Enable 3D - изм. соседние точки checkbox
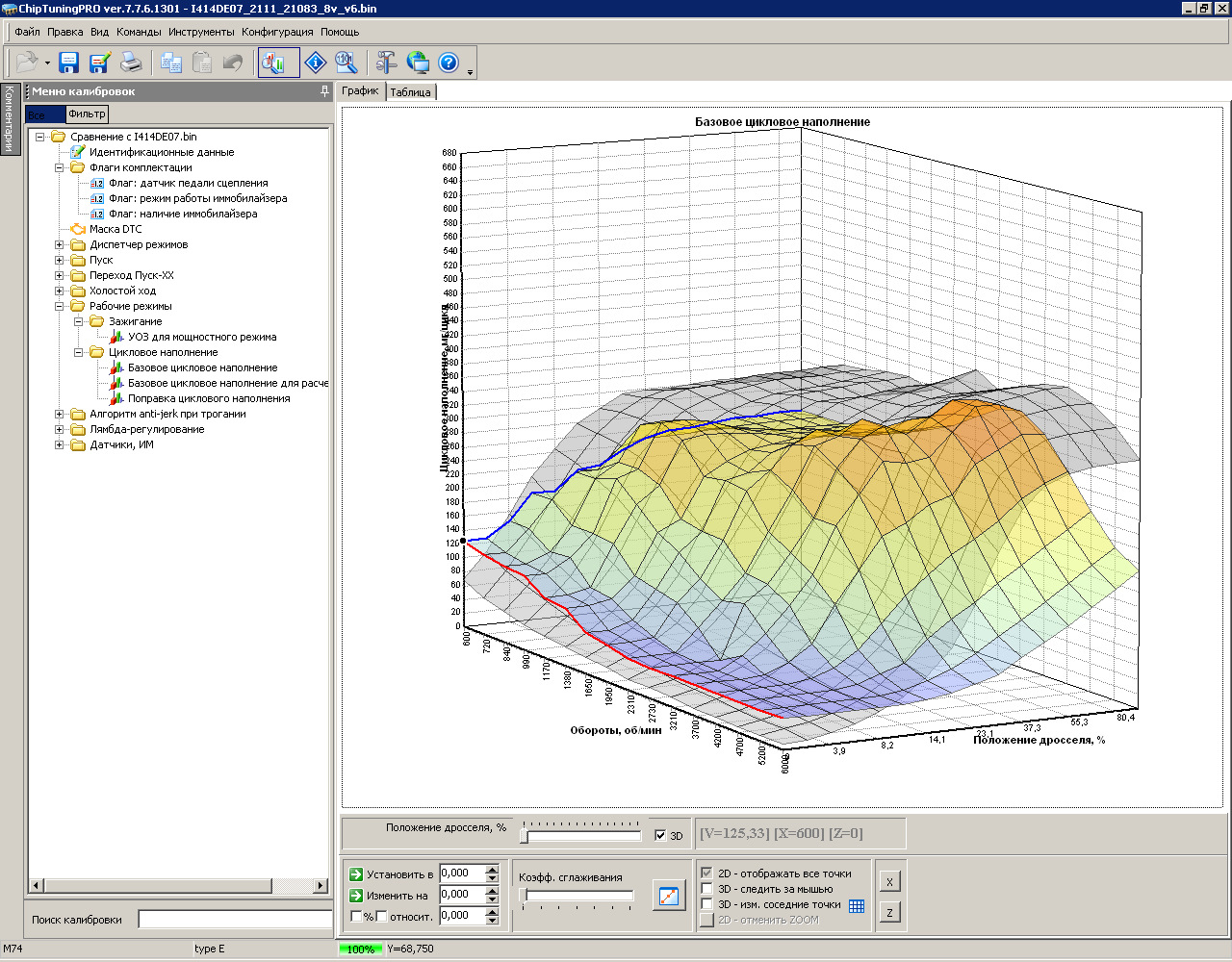The image size is (1232, 962). pyautogui.click(x=707, y=904)
